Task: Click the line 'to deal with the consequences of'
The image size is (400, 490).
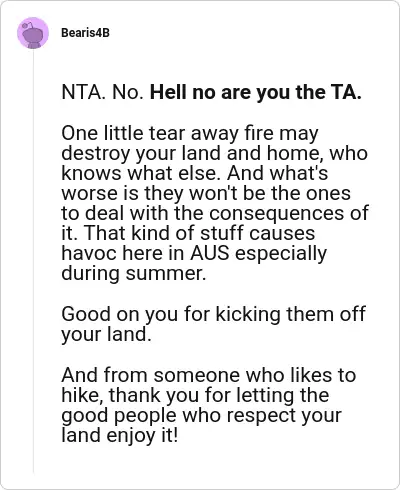Action: click(x=215, y=213)
